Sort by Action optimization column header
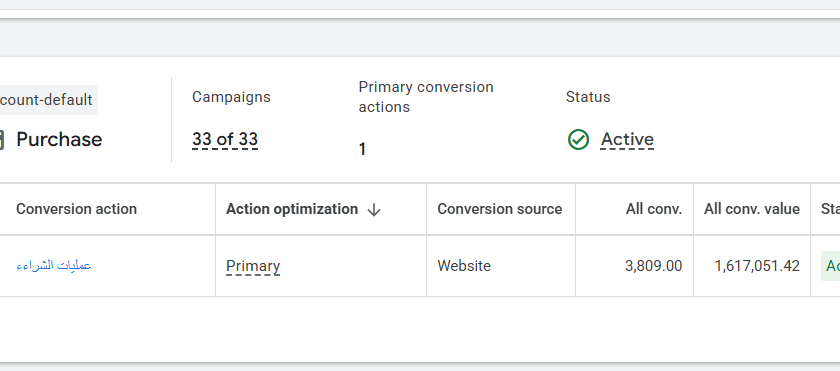The height and width of the screenshot is (371, 840). [292, 209]
